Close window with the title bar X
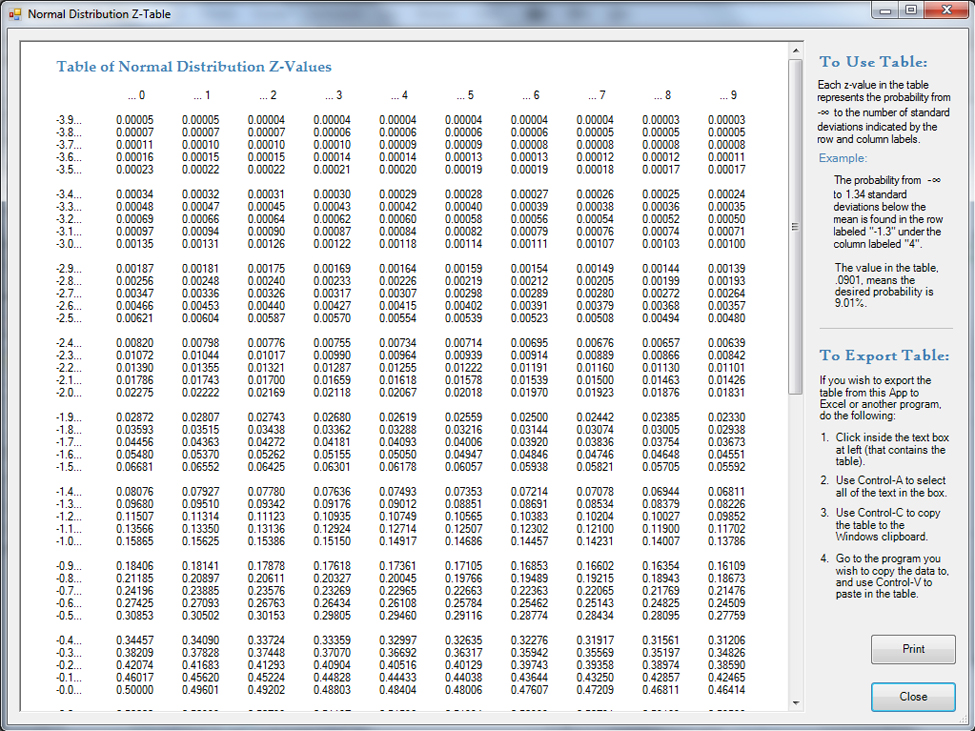Image resolution: width=975 pixels, height=731 pixels. point(946,10)
